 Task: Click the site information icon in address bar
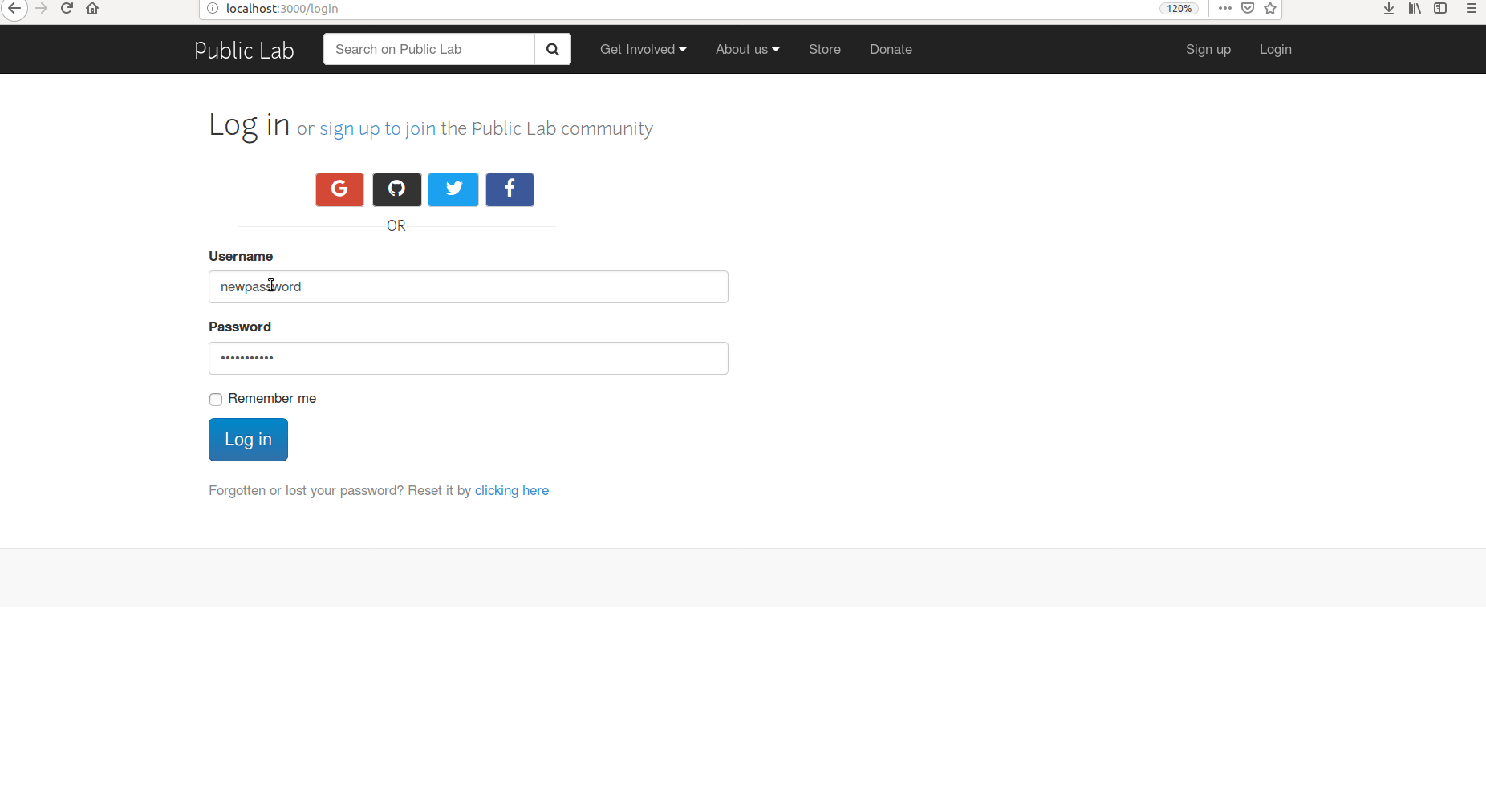pyautogui.click(x=213, y=8)
